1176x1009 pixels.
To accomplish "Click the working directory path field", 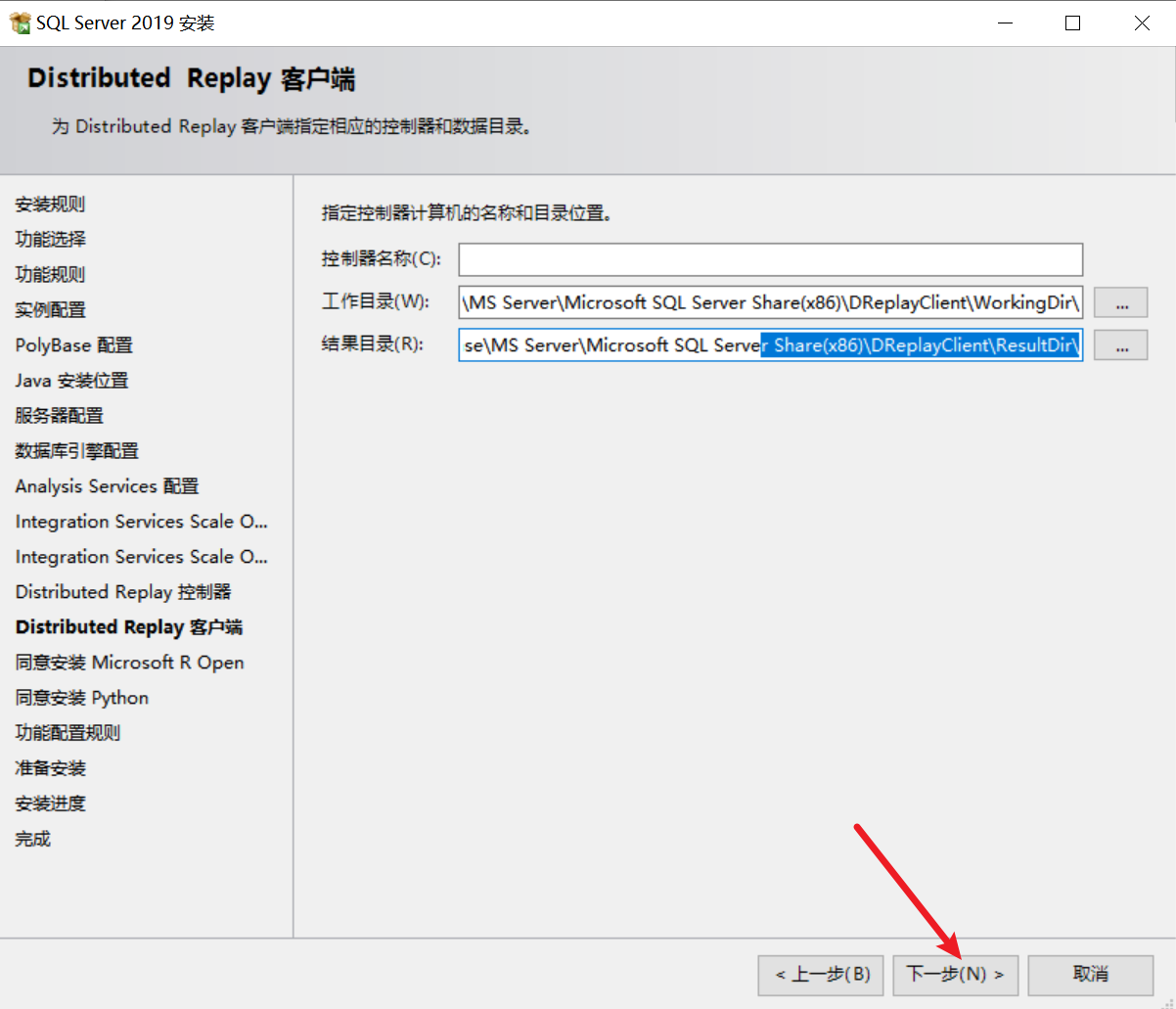I will pos(770,302).
